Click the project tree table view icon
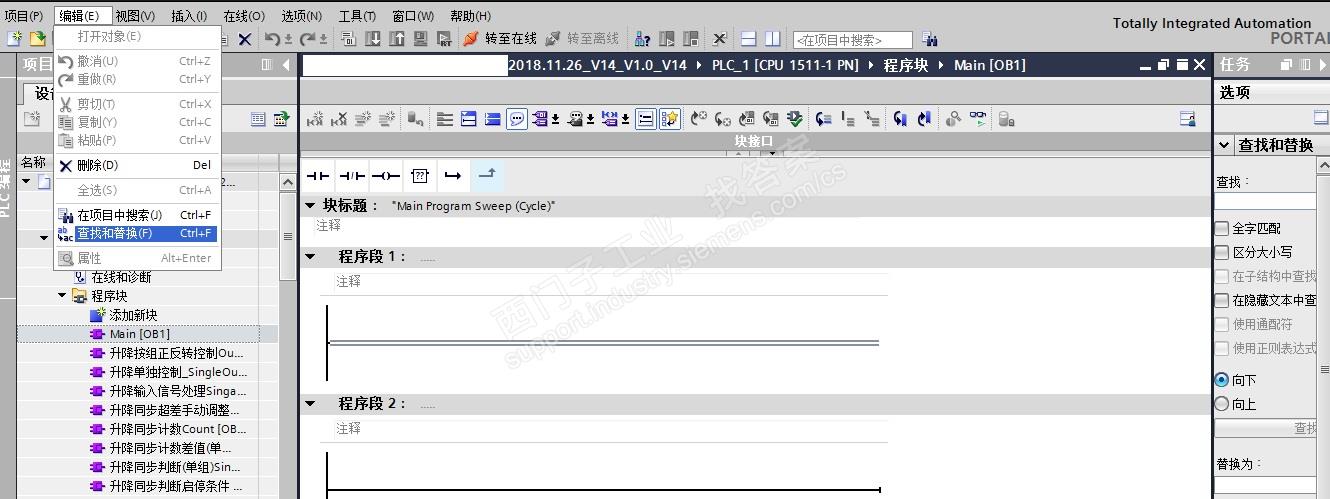 pyautogui.click(x=258, y=119)
